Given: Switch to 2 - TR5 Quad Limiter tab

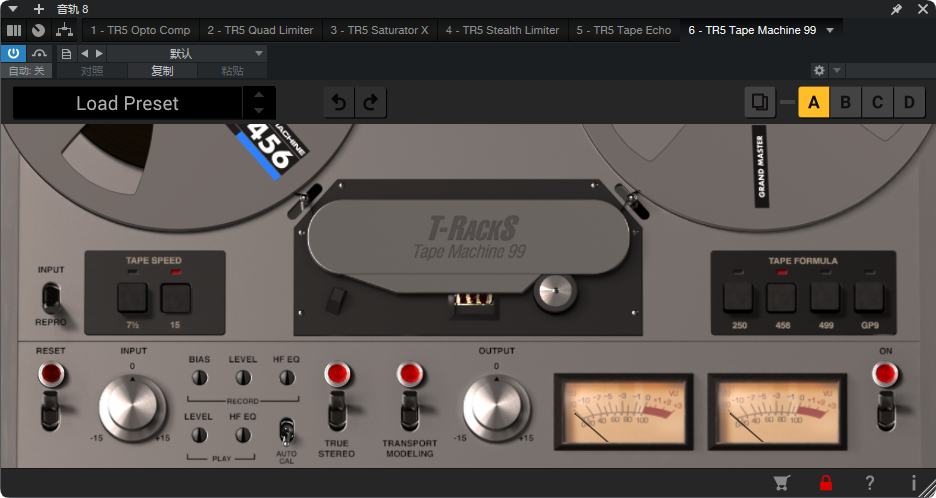Looking at the screenshot, I should coord(260,30).
